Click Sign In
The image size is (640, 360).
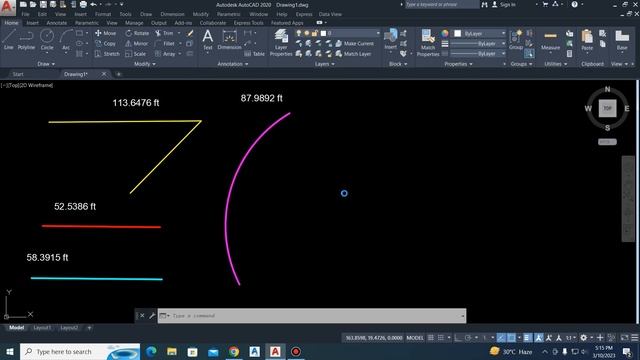pos(503,4)
